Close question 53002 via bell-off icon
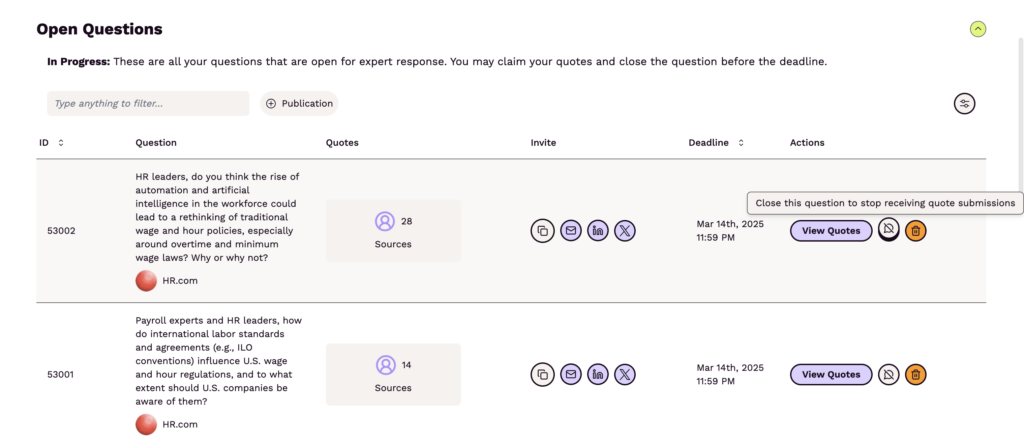Screen dimensions: 1024x440 click(888, 229)
